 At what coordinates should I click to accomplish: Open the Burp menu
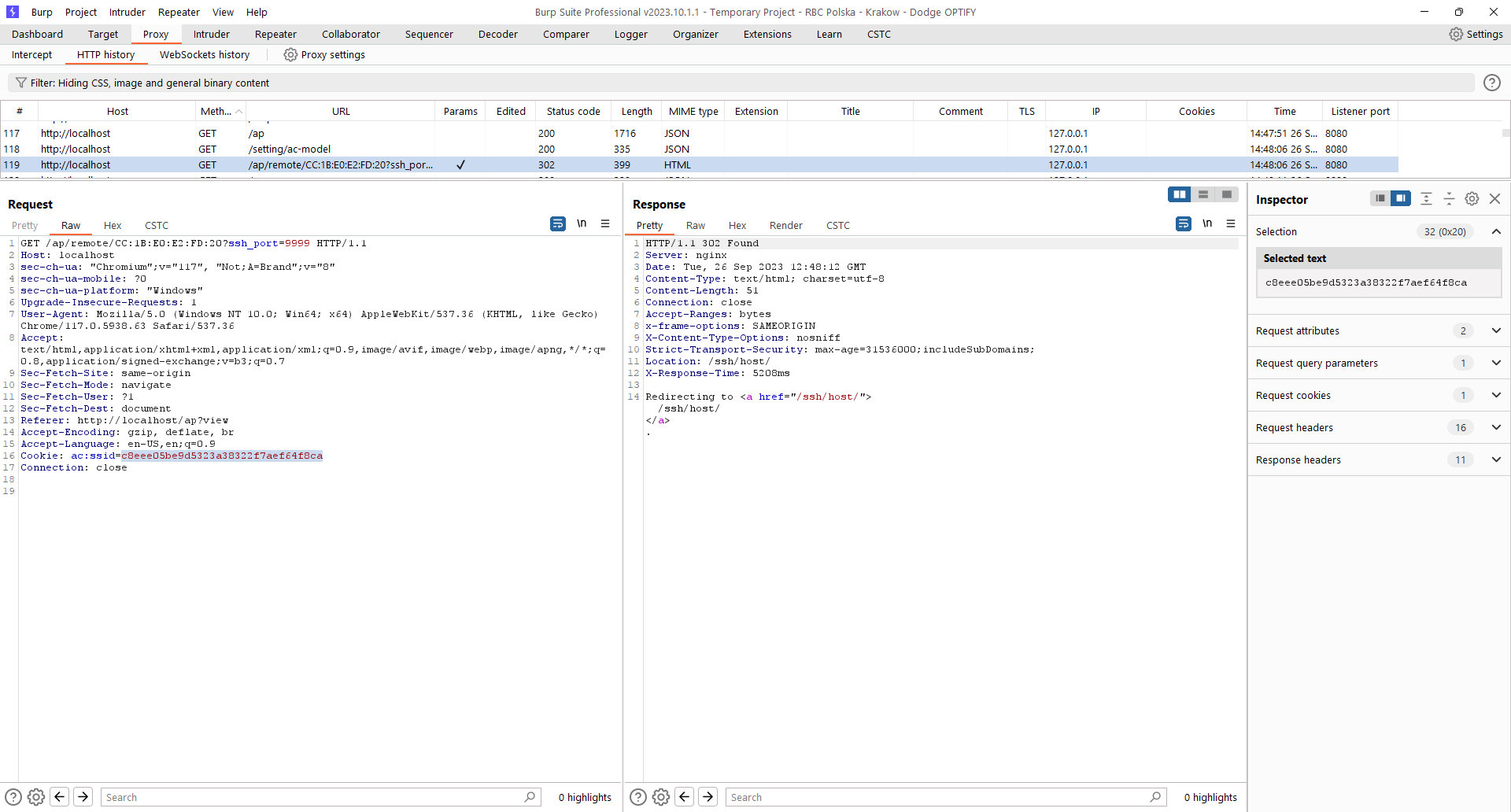click(x=42, y=12)
